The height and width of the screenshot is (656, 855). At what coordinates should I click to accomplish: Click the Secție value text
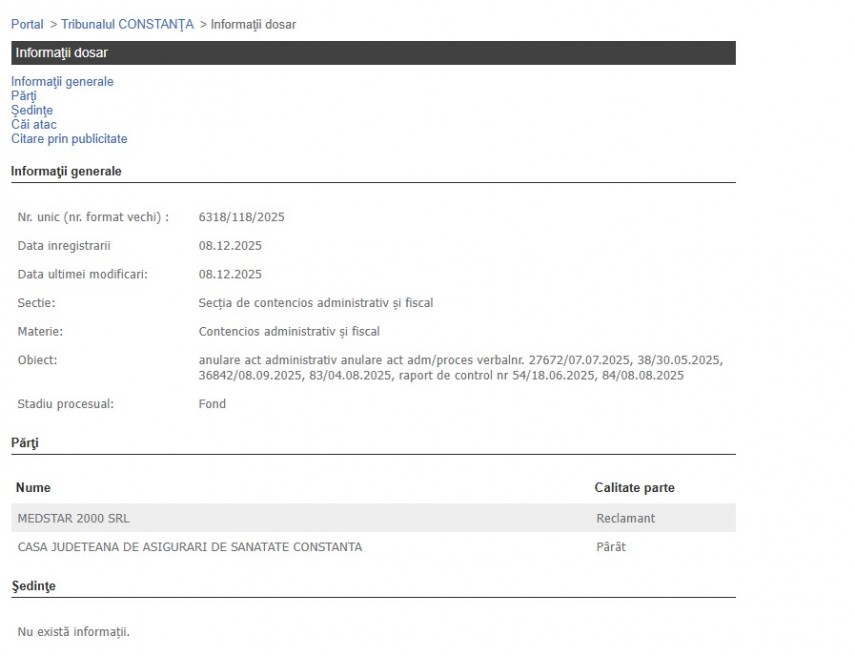315,303
